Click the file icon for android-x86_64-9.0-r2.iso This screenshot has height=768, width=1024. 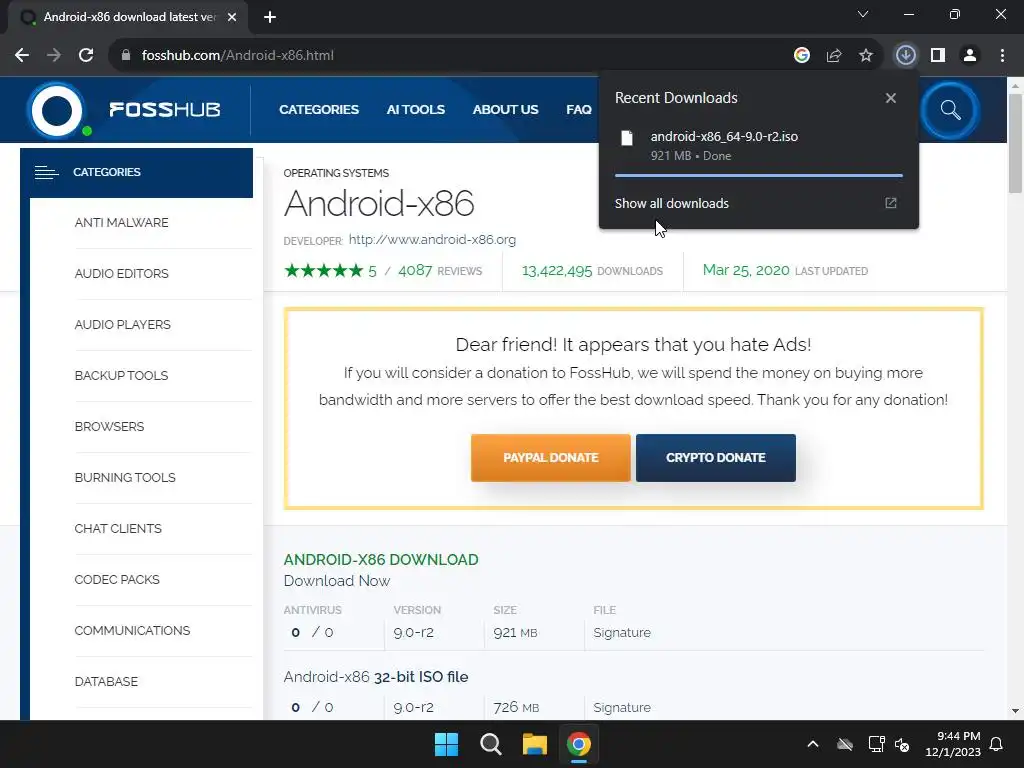pos(627,138)
